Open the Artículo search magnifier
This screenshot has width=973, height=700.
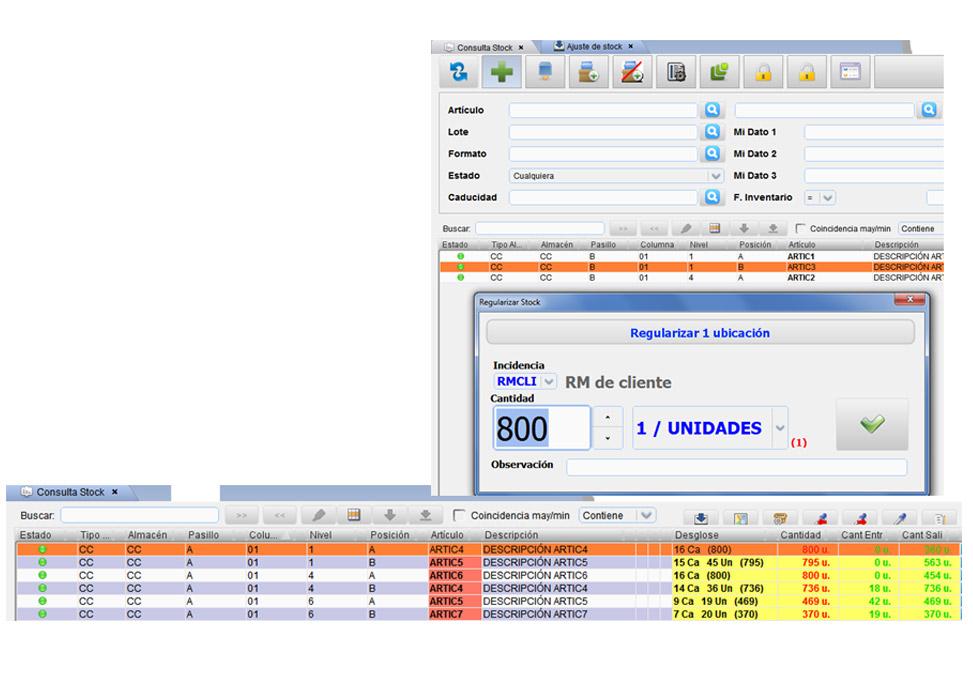(712, 110)
